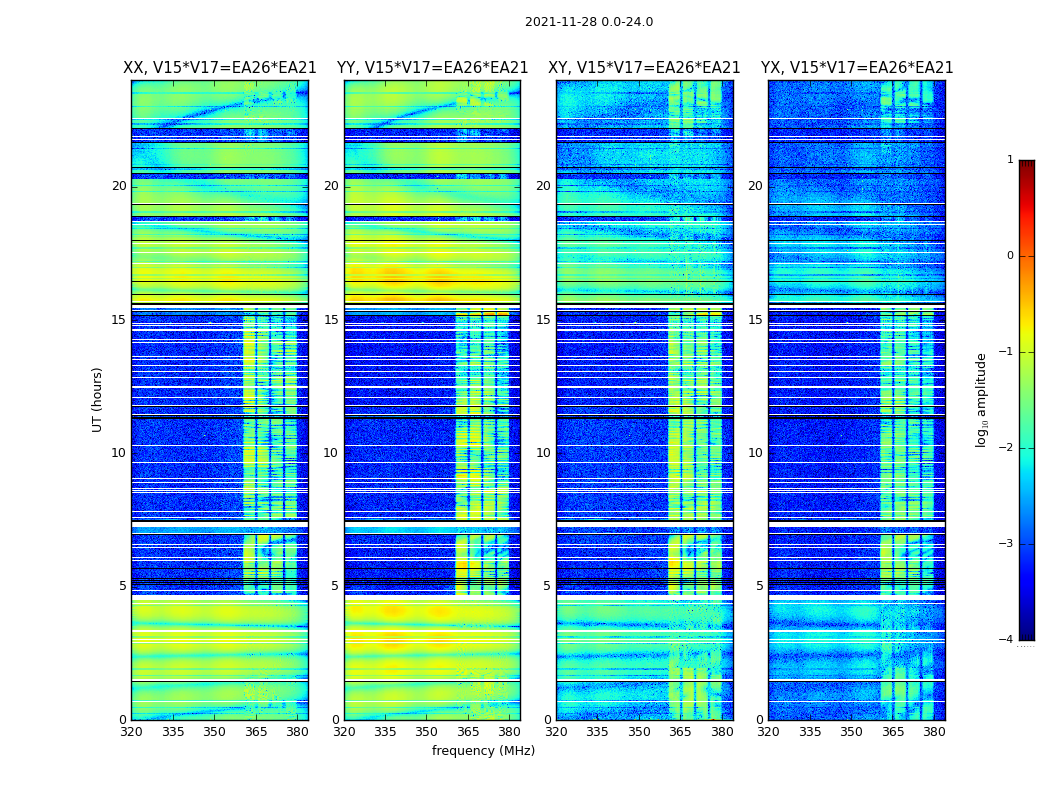1050x800 pixels.
Task: Select the YY panel title text
Action: (x=432, y=68)
